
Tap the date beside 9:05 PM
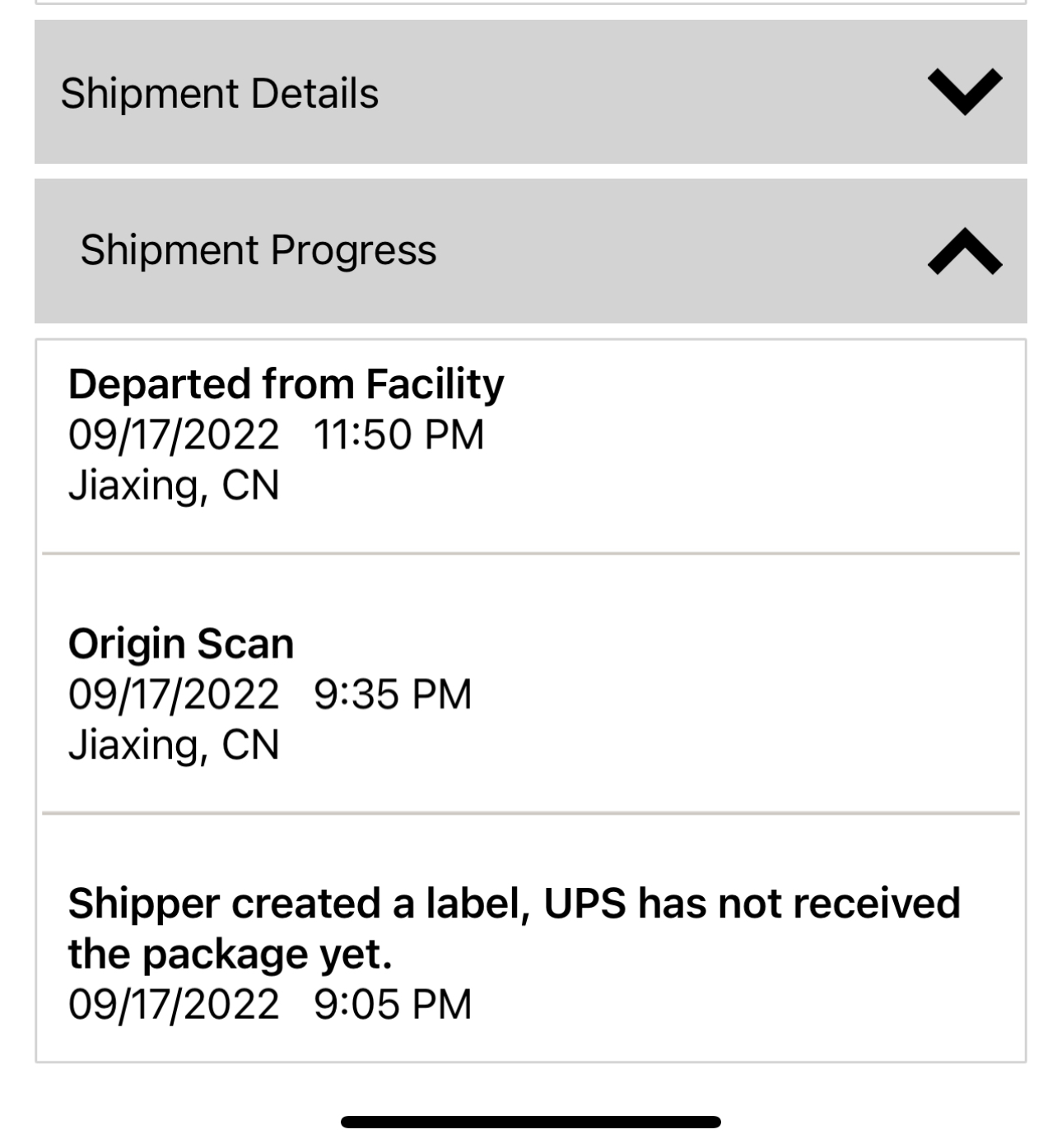coord(174,1004)
